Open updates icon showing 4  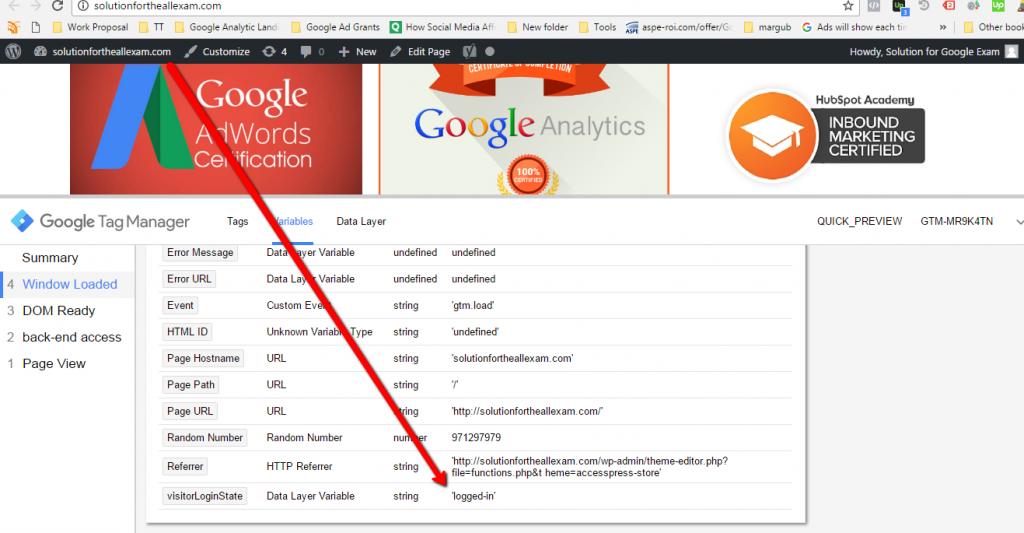tap(274, 52)
